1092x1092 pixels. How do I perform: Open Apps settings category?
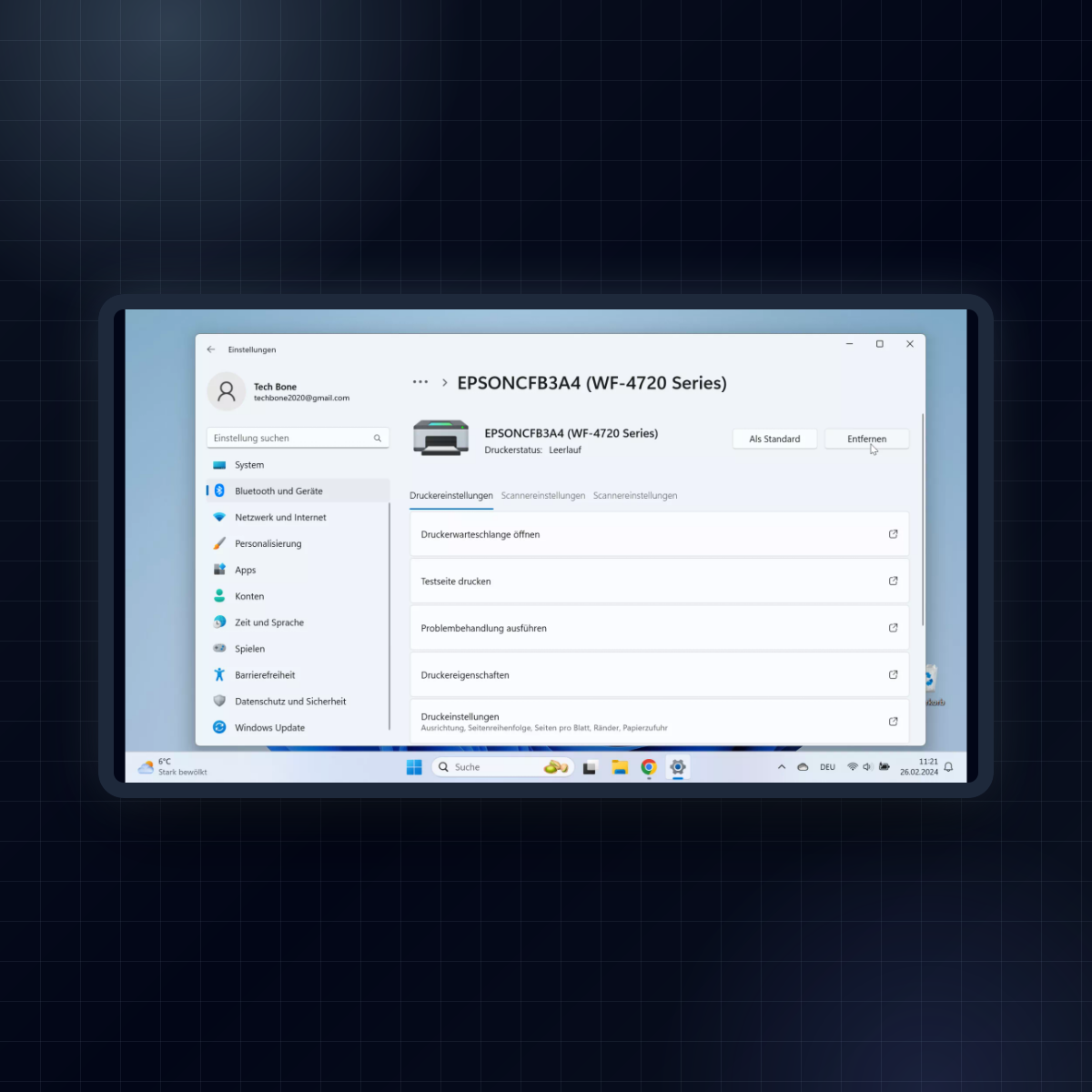[298, 570]
